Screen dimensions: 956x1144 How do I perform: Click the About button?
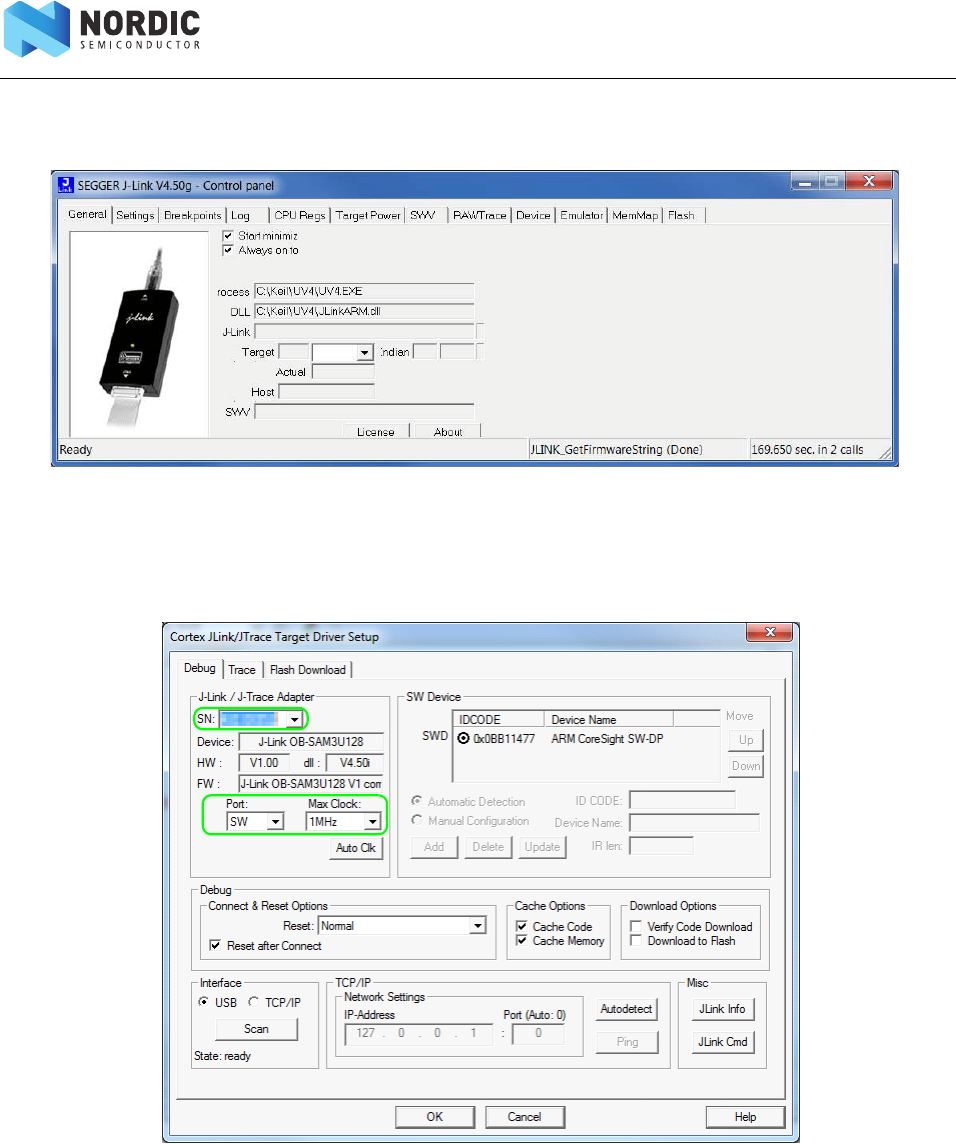pos(447,431)
